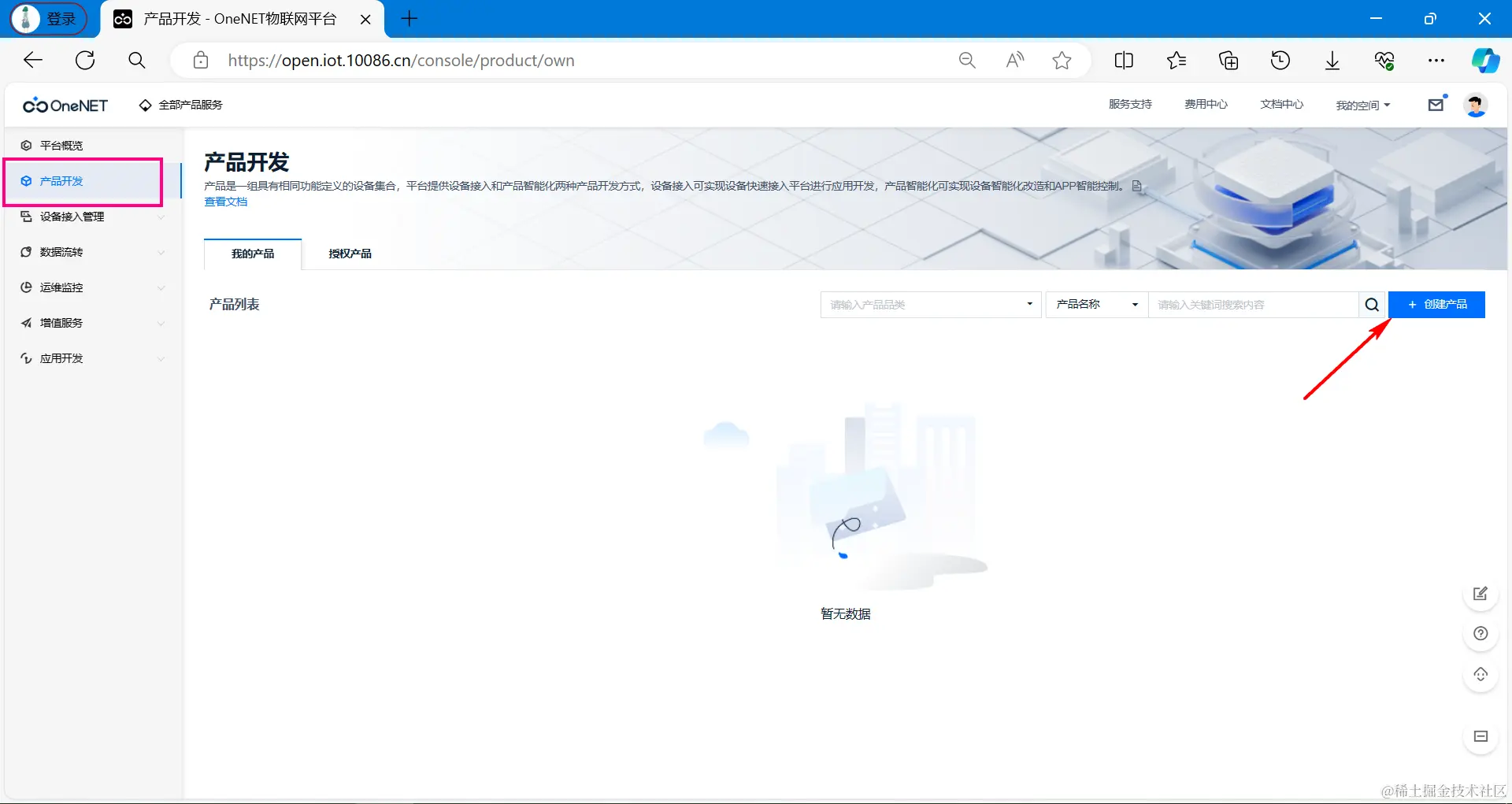Open the 查看文档 link
The height and width of the screenshot is (804, 1512).
tap(226, 202)
